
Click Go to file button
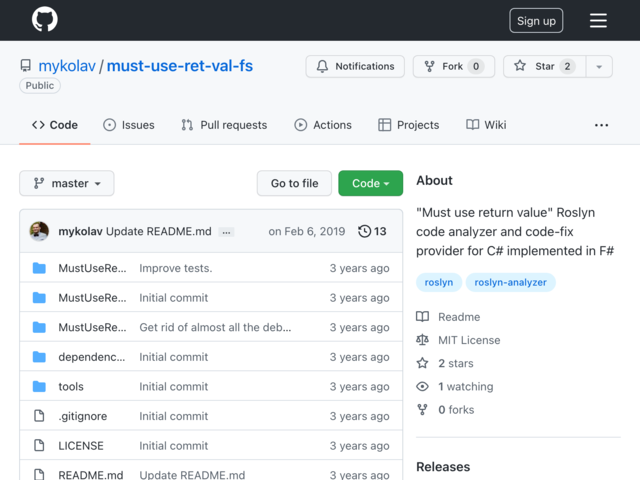[x=294, y=183]
